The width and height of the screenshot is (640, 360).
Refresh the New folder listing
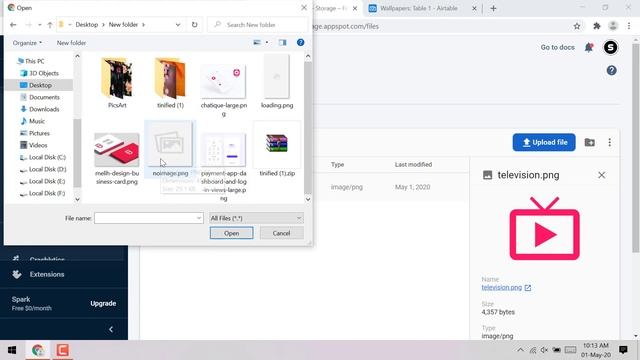195,25
